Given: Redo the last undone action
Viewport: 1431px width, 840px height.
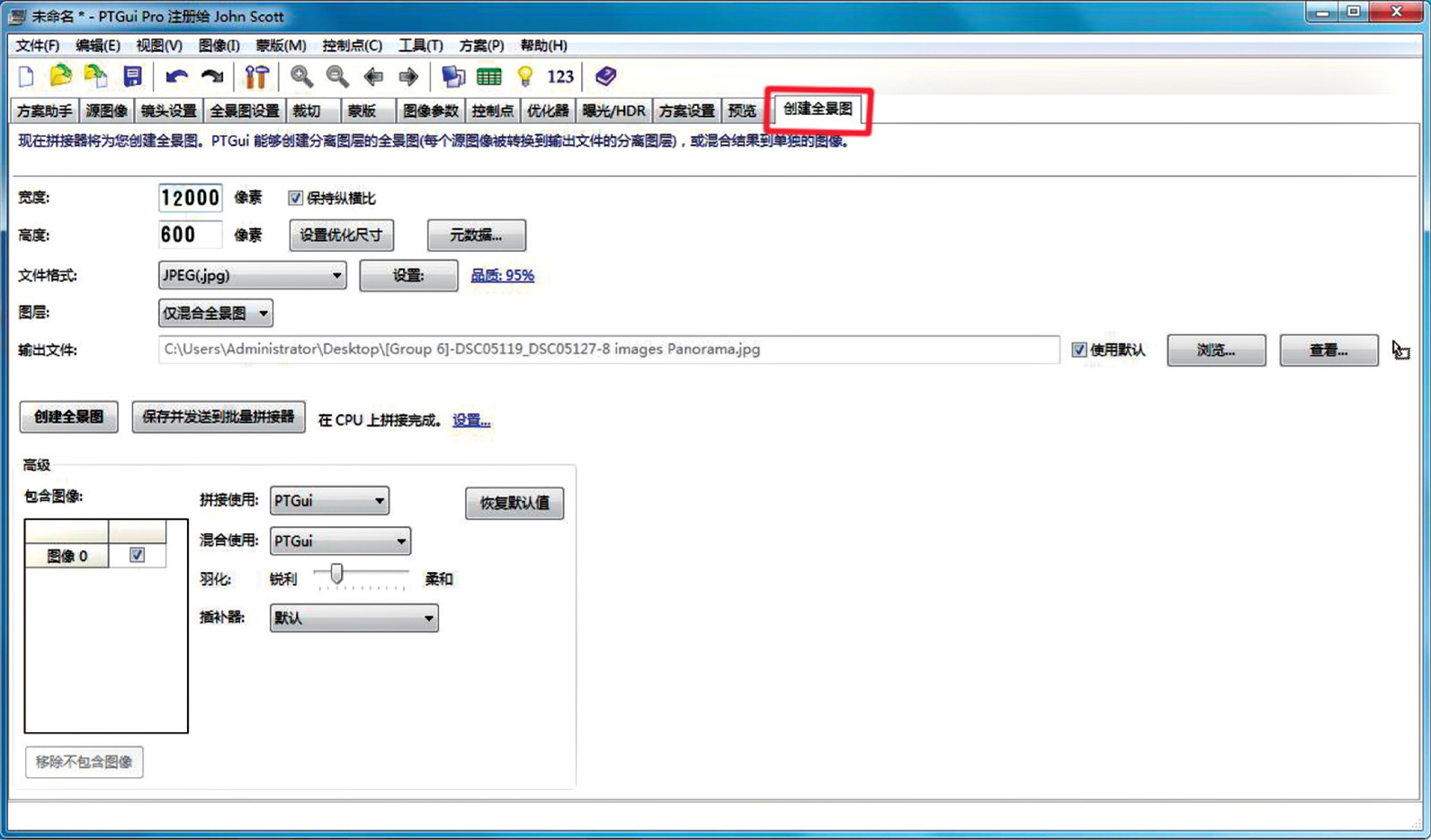Looking at the screenshot, I should pos(212,76).
